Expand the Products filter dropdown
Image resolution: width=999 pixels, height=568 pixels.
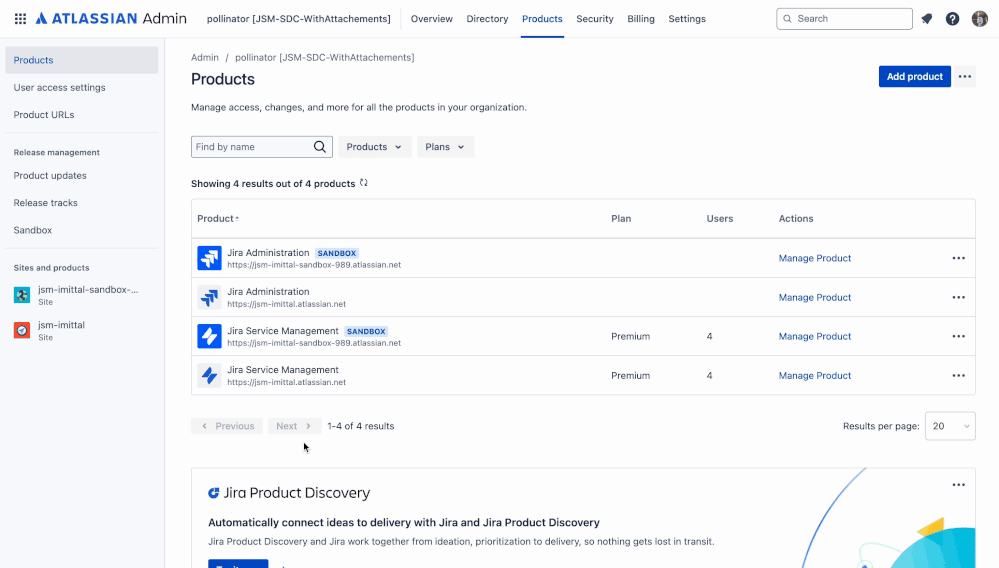click(375, 147)
